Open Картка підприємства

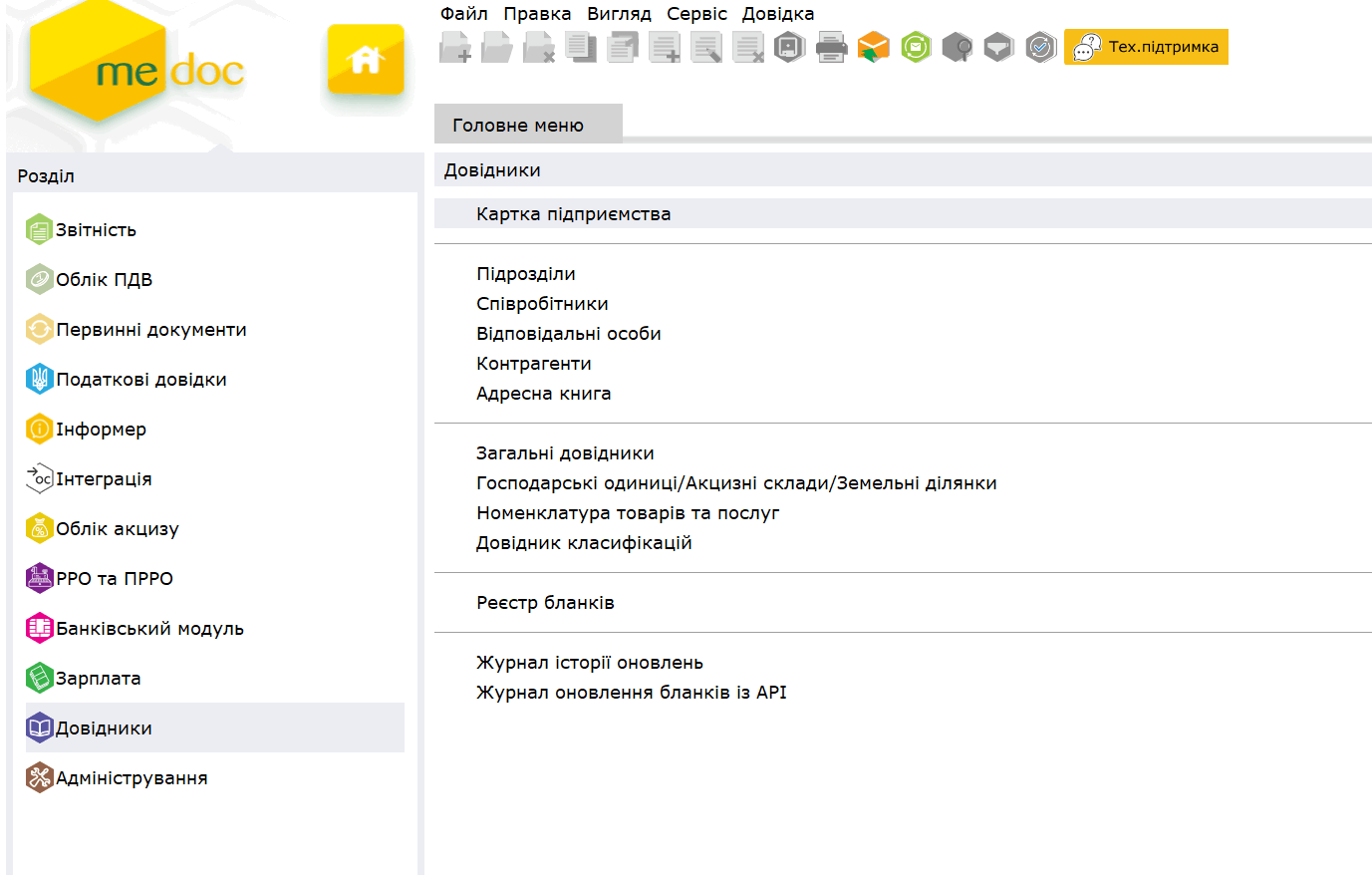coord(573,214)
